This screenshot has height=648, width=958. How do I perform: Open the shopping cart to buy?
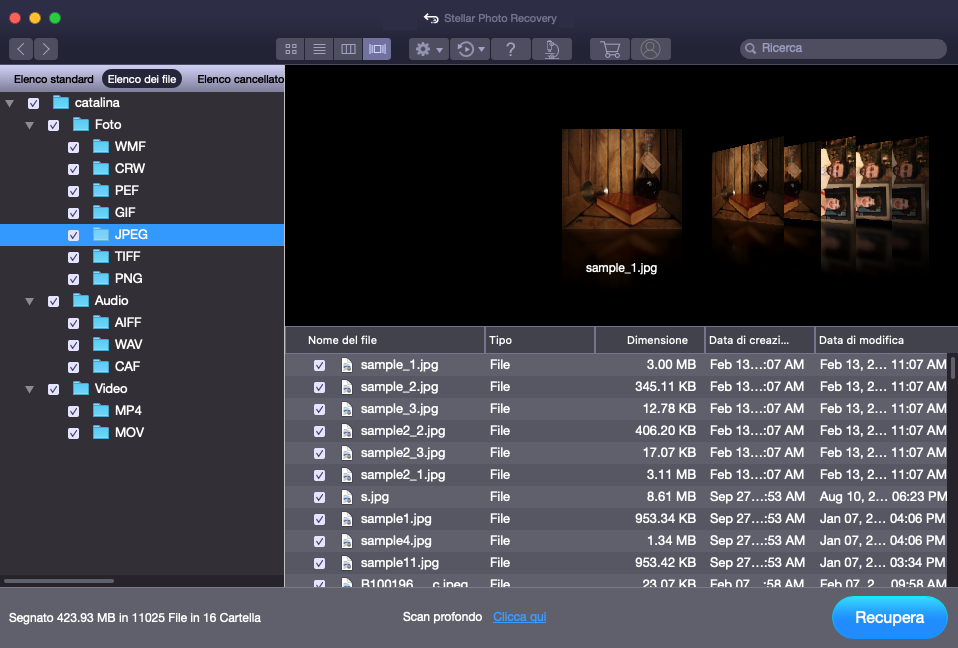coord(609,49)
